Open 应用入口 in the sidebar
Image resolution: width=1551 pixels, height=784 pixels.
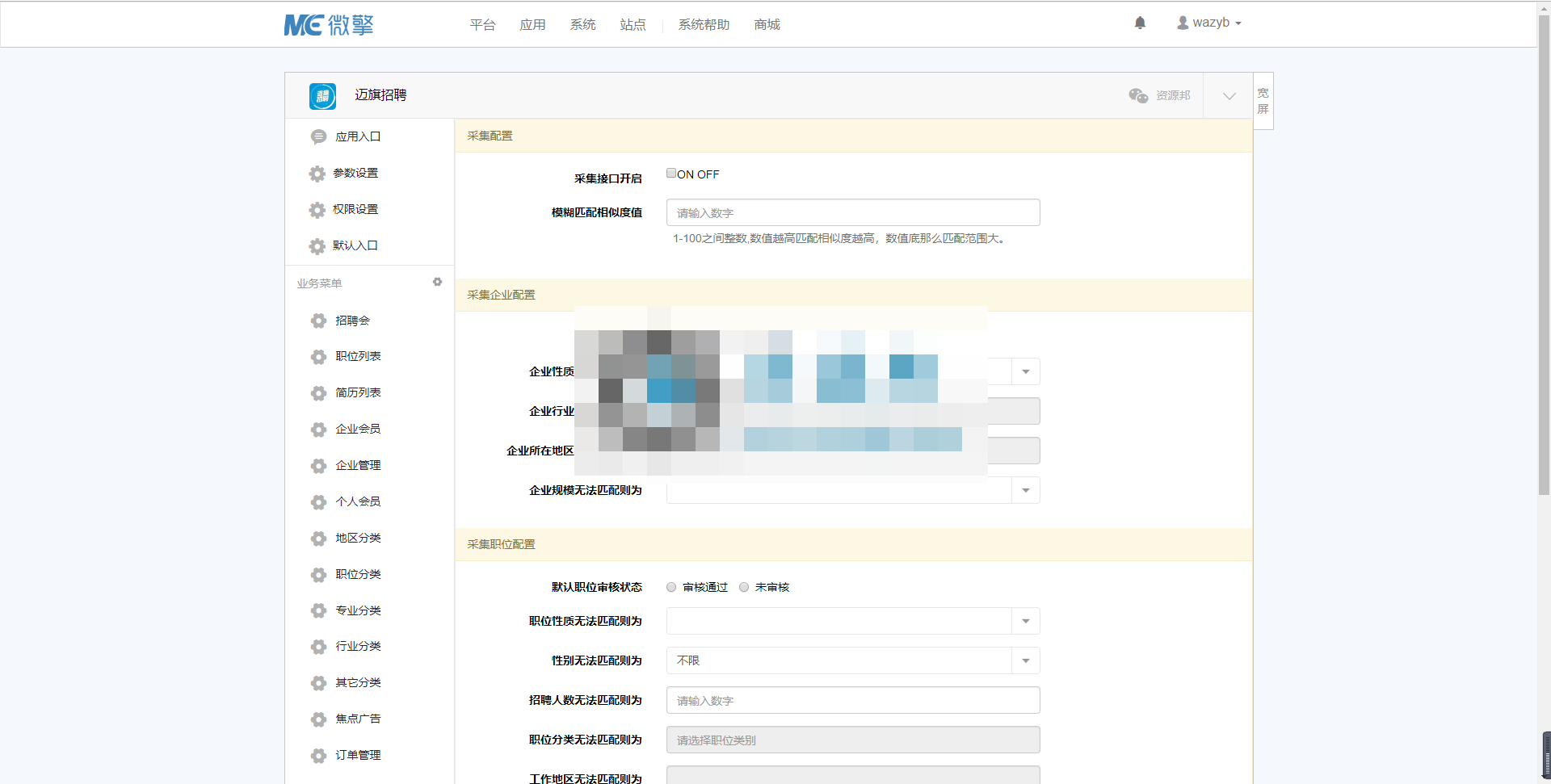coord(358,137)
